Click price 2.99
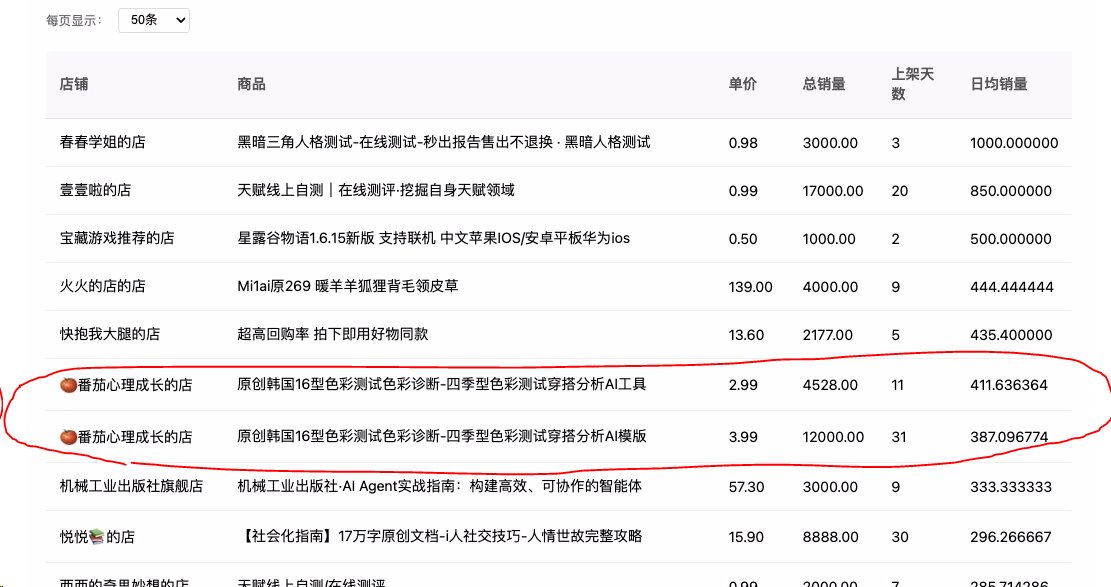Screen dimensions: 1111x587 pyautogui.click(x=743, y=385)
